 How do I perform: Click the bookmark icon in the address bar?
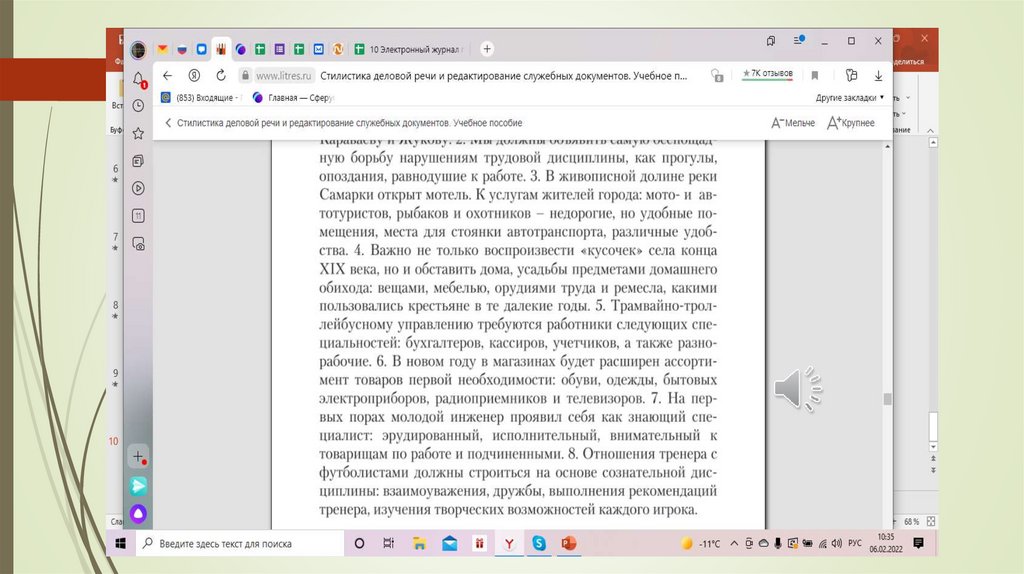815,75
